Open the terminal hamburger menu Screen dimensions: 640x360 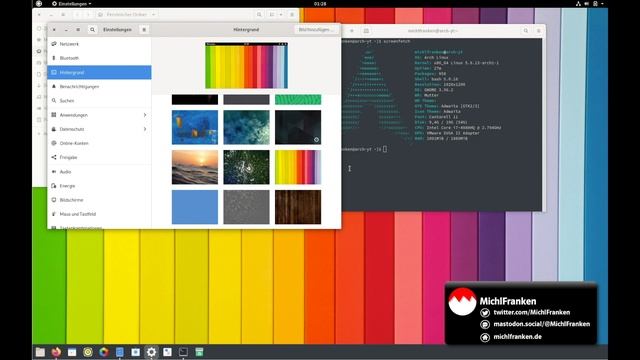(x=538, y=31)
